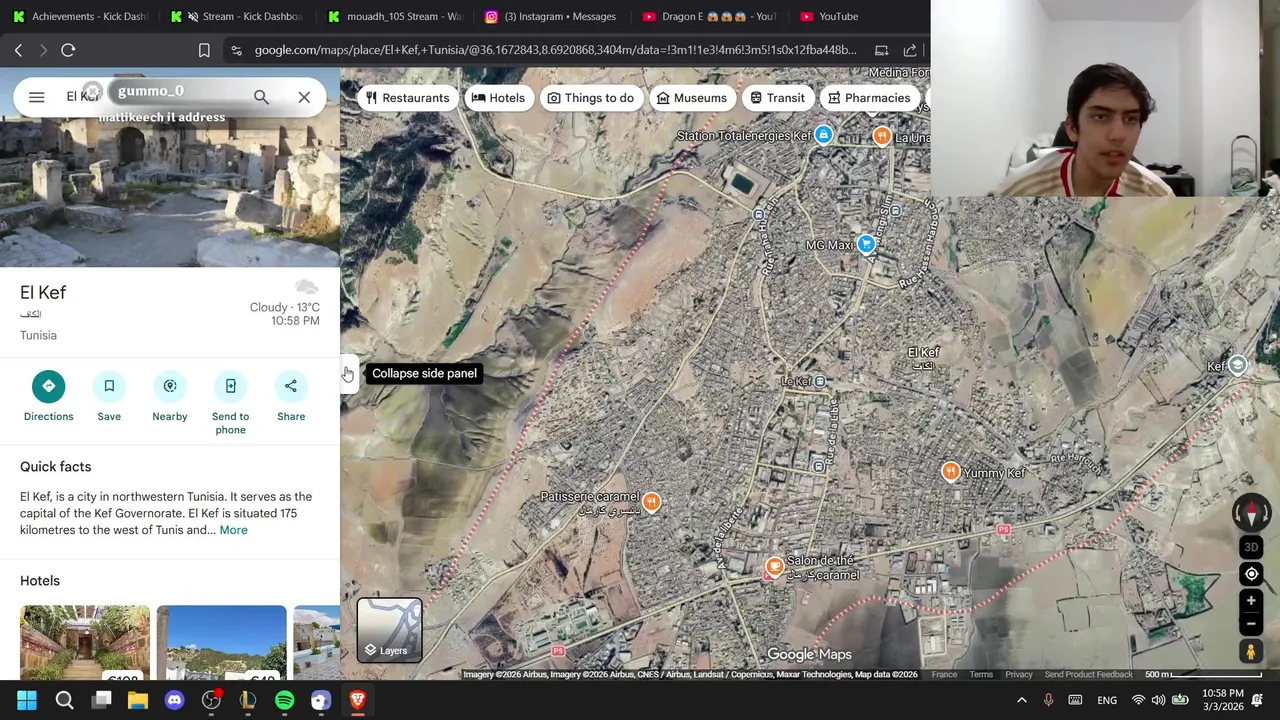Open the Layers map type switcher
1280x720 pixels.
point(390,630)
